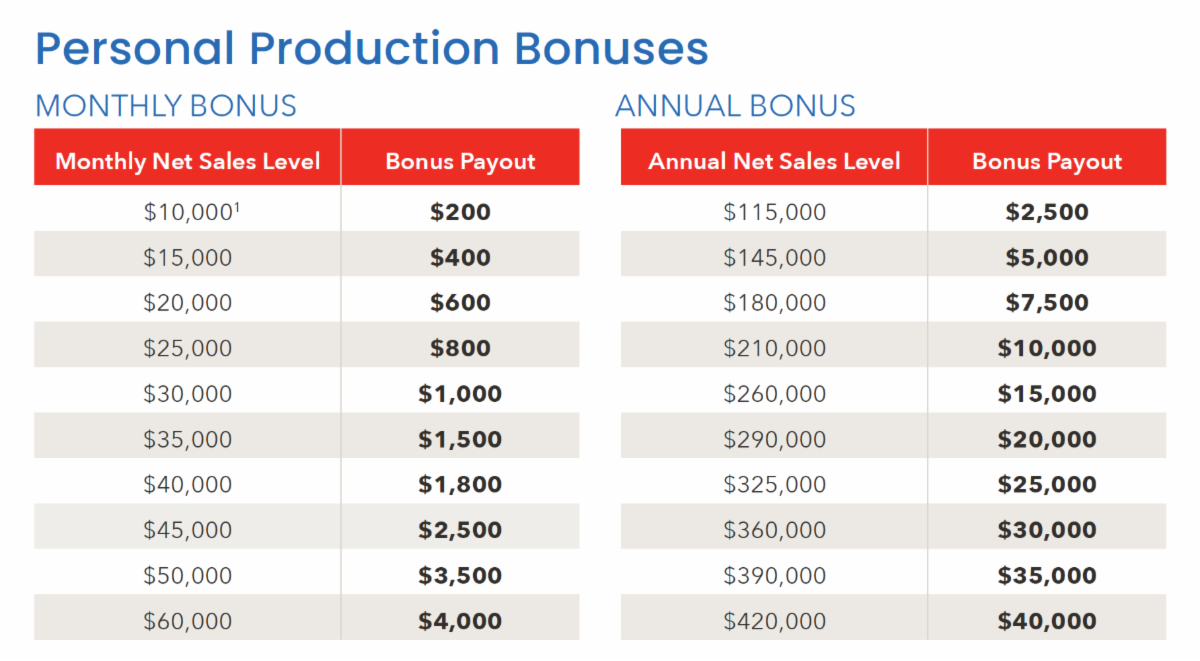
Task: Select the $20,000 annual bonus payout
Action: [x=1047, y=439]
